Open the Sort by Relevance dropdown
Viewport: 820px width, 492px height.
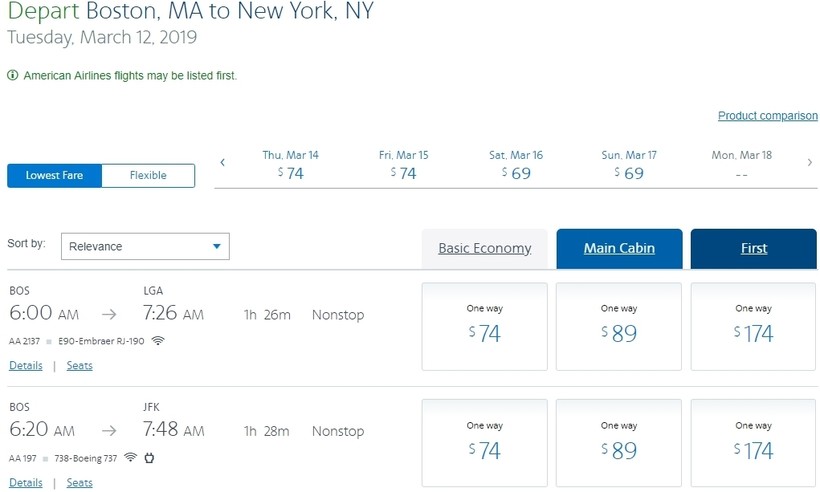pos(145,246)
